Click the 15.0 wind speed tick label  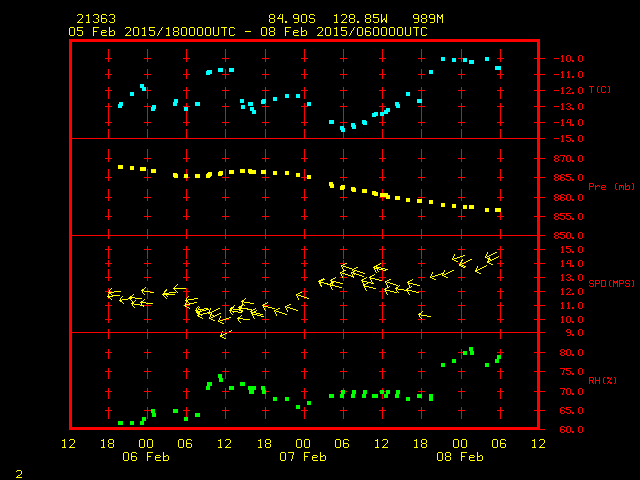[571, 249]
